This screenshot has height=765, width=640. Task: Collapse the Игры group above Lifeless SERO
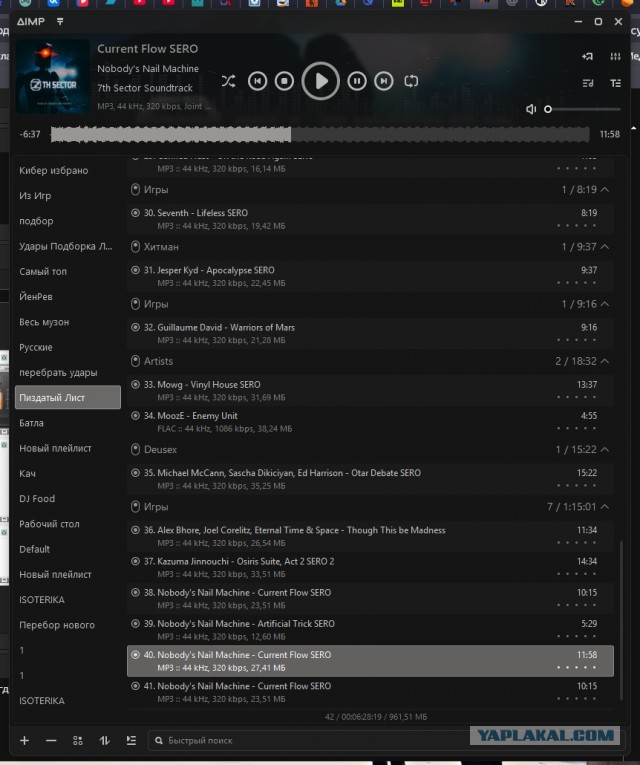(x=605, y=189)
